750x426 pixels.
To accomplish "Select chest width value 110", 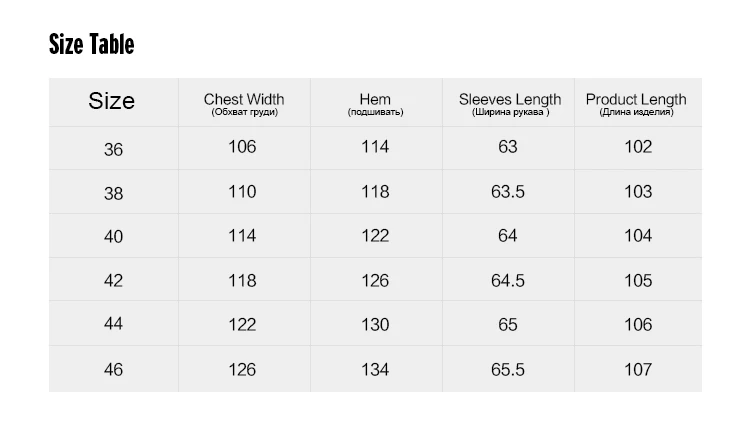I will [242, 191].
